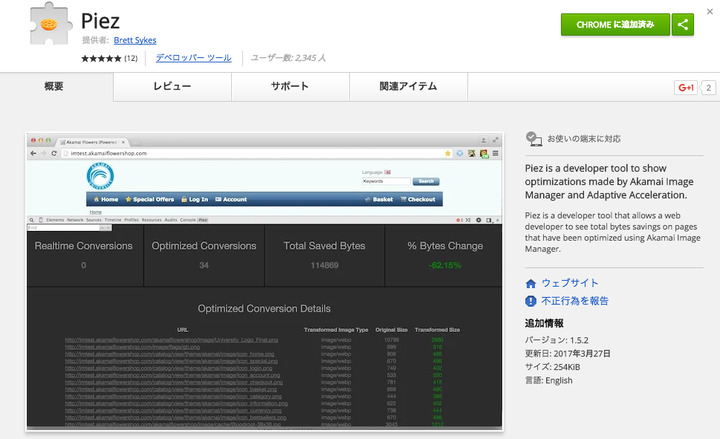Open the ウェブサイト link
The height and width of the screenshot is (439, 720).
click(x=570, y=283)
